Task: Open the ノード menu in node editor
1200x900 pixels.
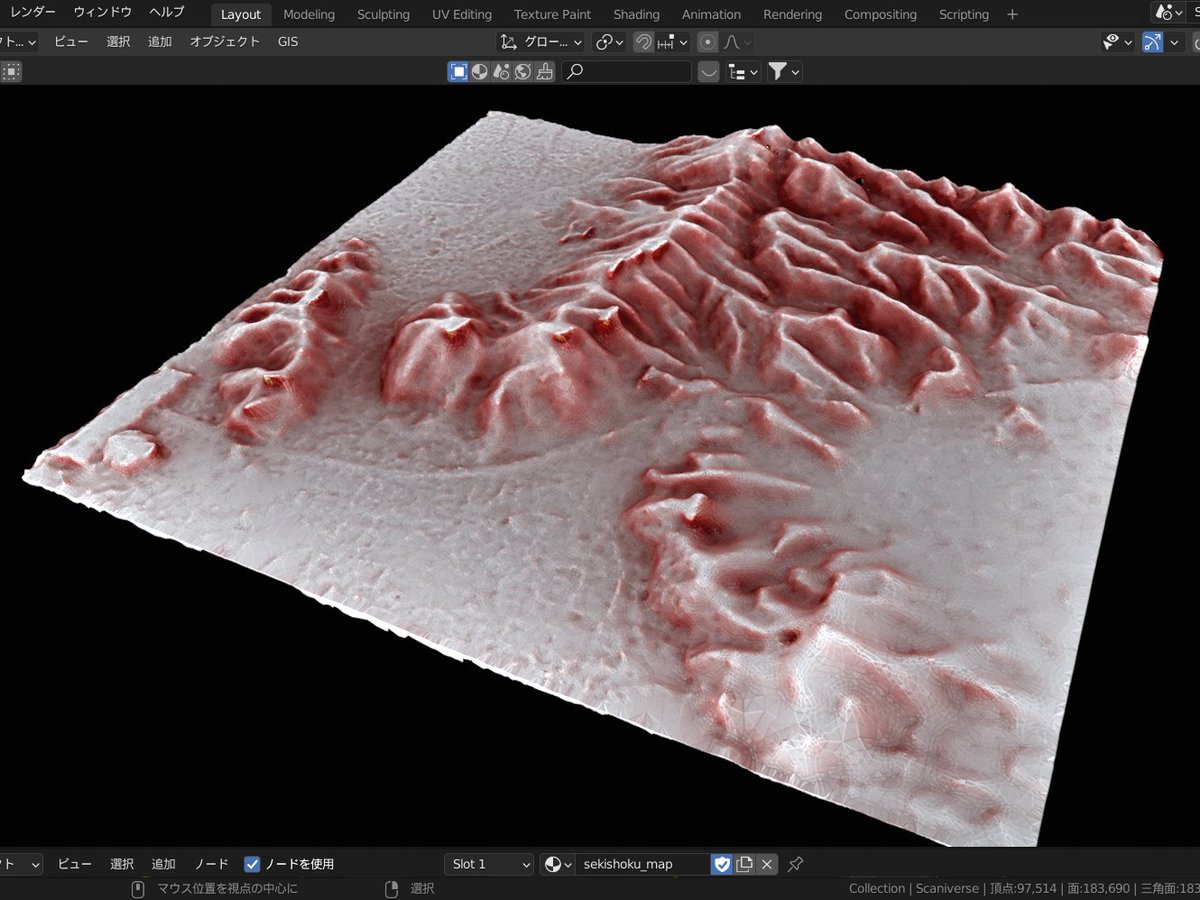Action: (x=211, y=864)
